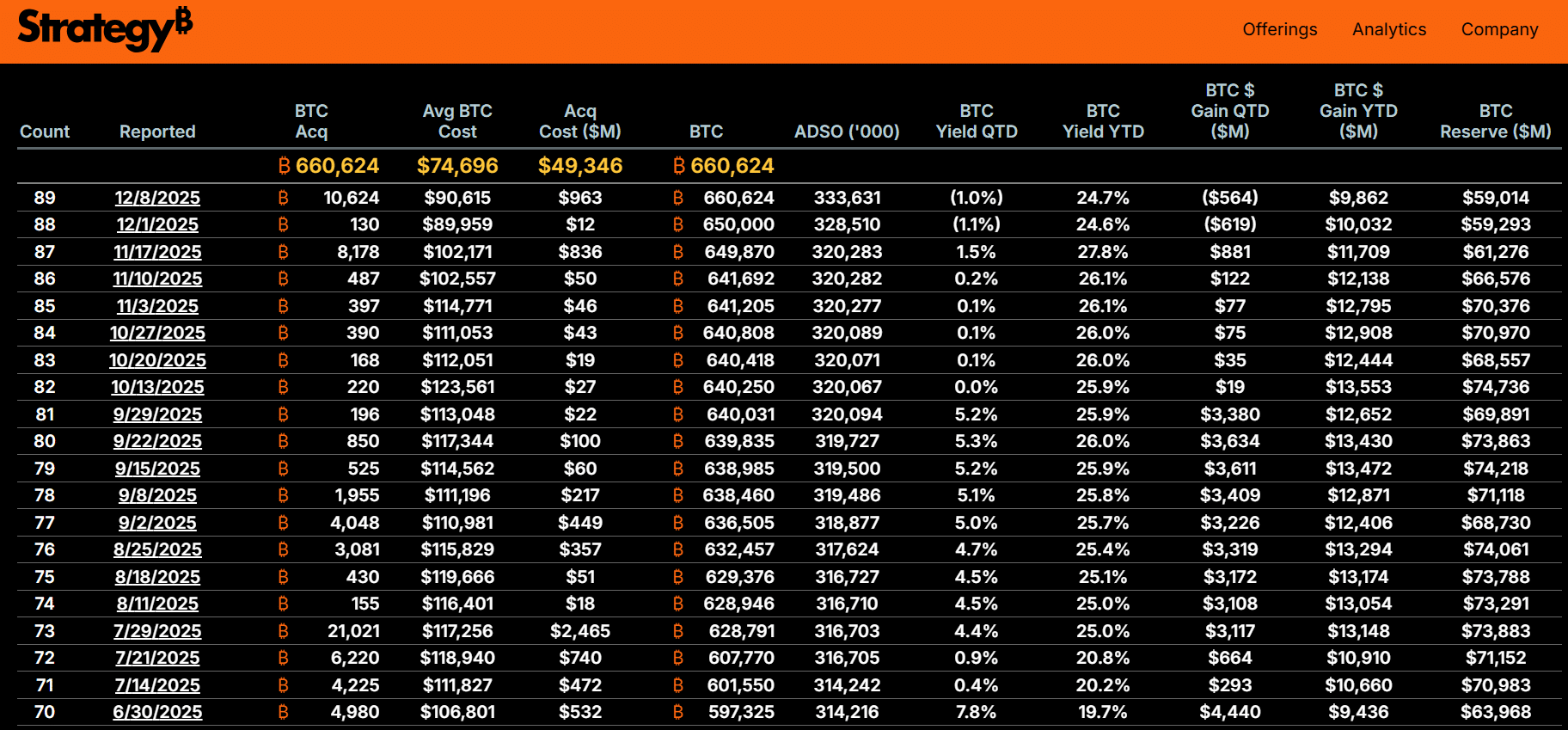Click the ADSO ('000) column header

click(847, 132)
